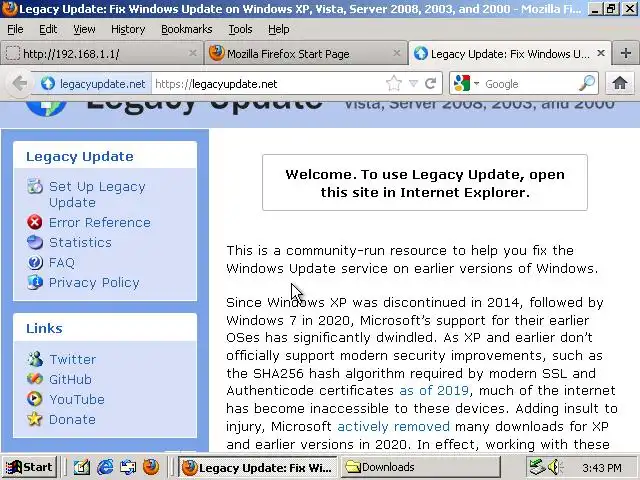Open the Error Reference link
Screen dimensions: 640x480
100,222
